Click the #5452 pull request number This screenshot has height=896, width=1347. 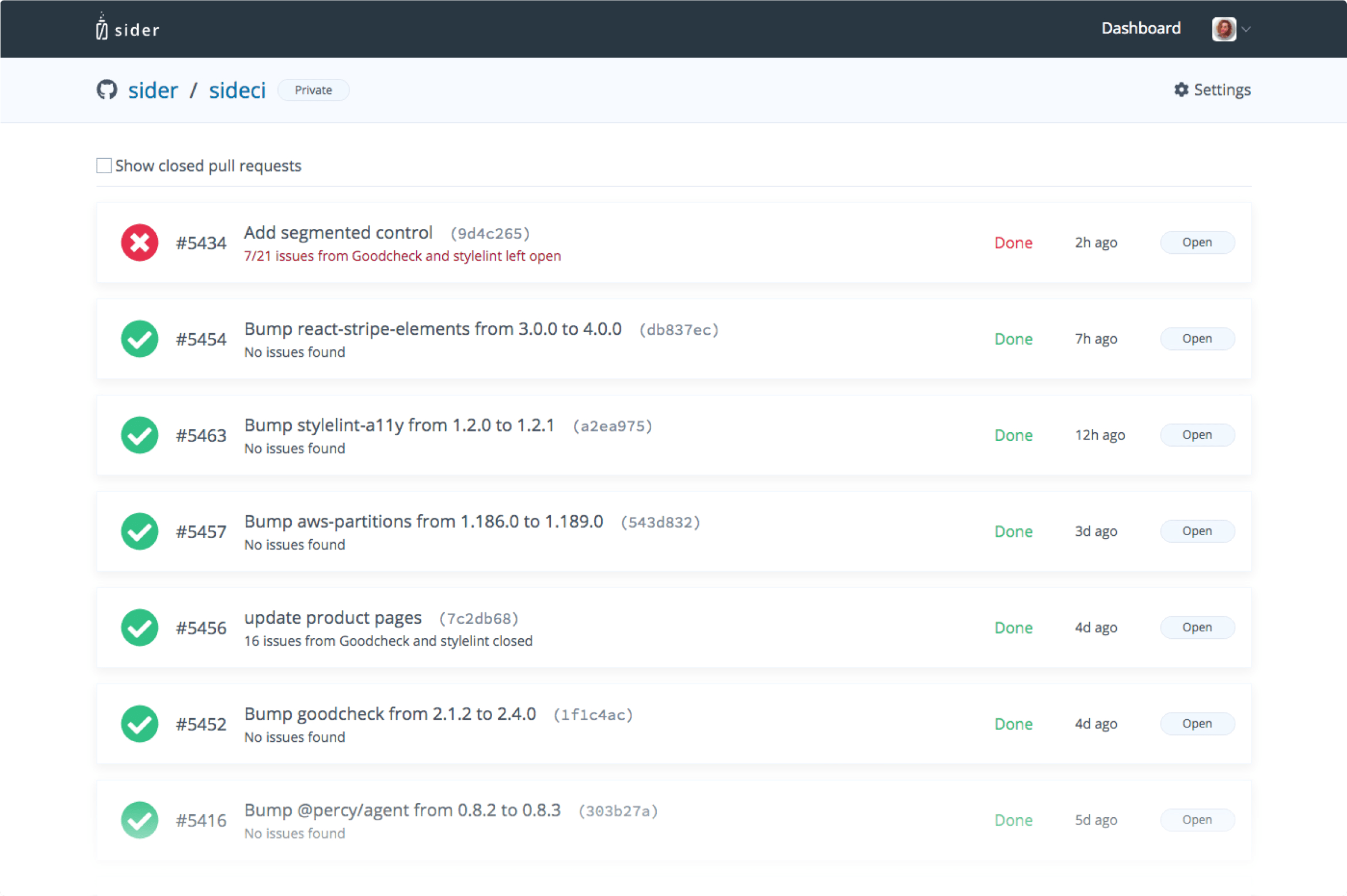pos(201,724)
